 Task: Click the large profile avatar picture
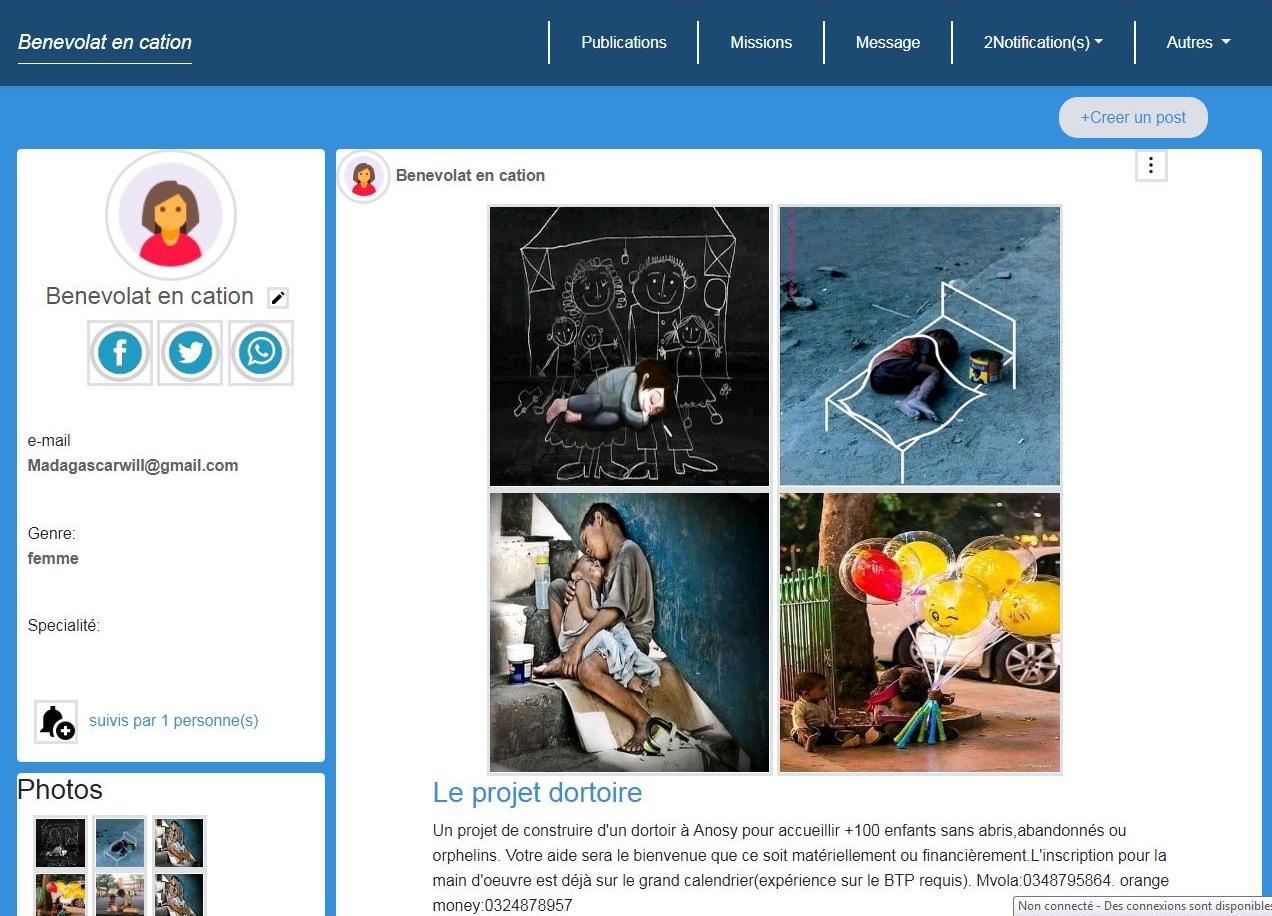tap(171, 215)
